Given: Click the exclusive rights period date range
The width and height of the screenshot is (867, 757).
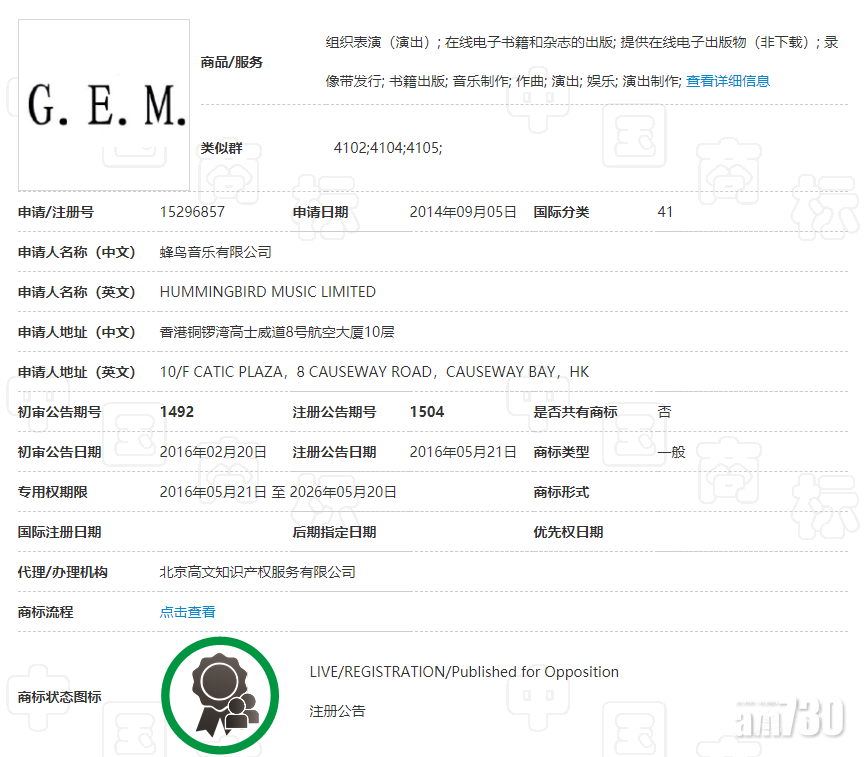Looking at the screenshot, I should pyautogui.click(x=278, y=492).
